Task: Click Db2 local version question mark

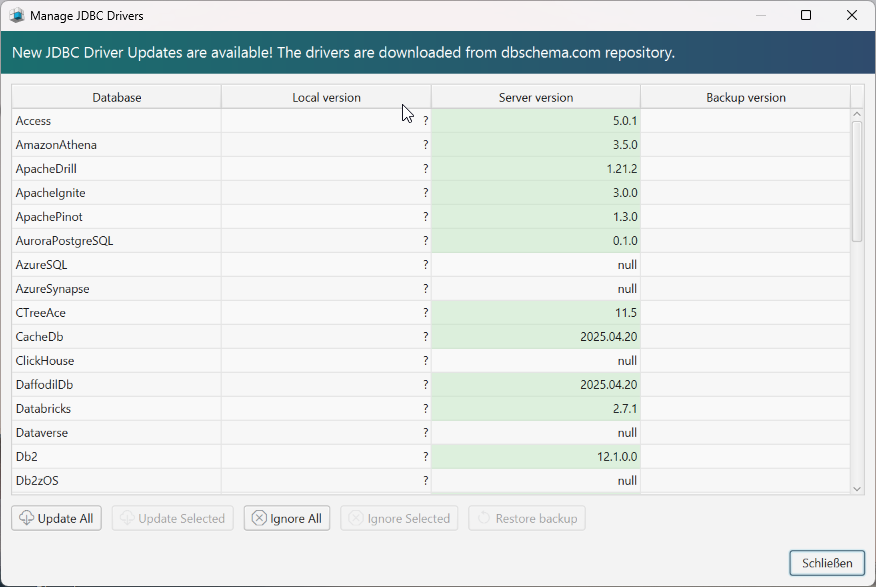Action: point(426,457)
